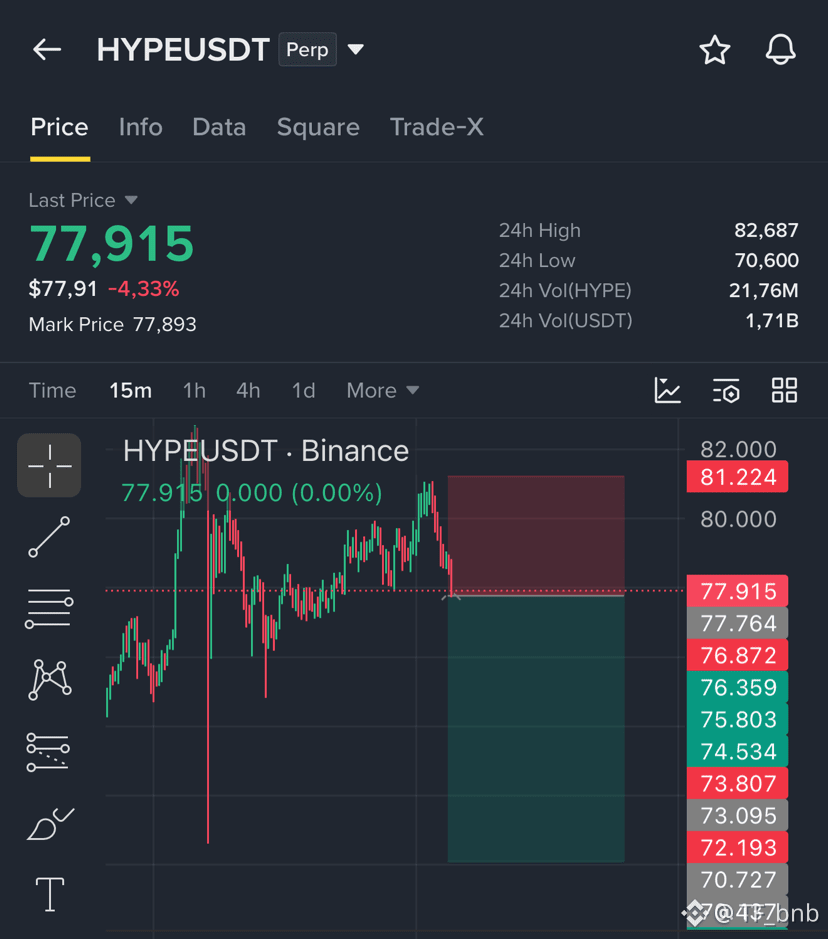
Task: Click the 80.000 axis scale value
Action: click(x=738, y=519)
